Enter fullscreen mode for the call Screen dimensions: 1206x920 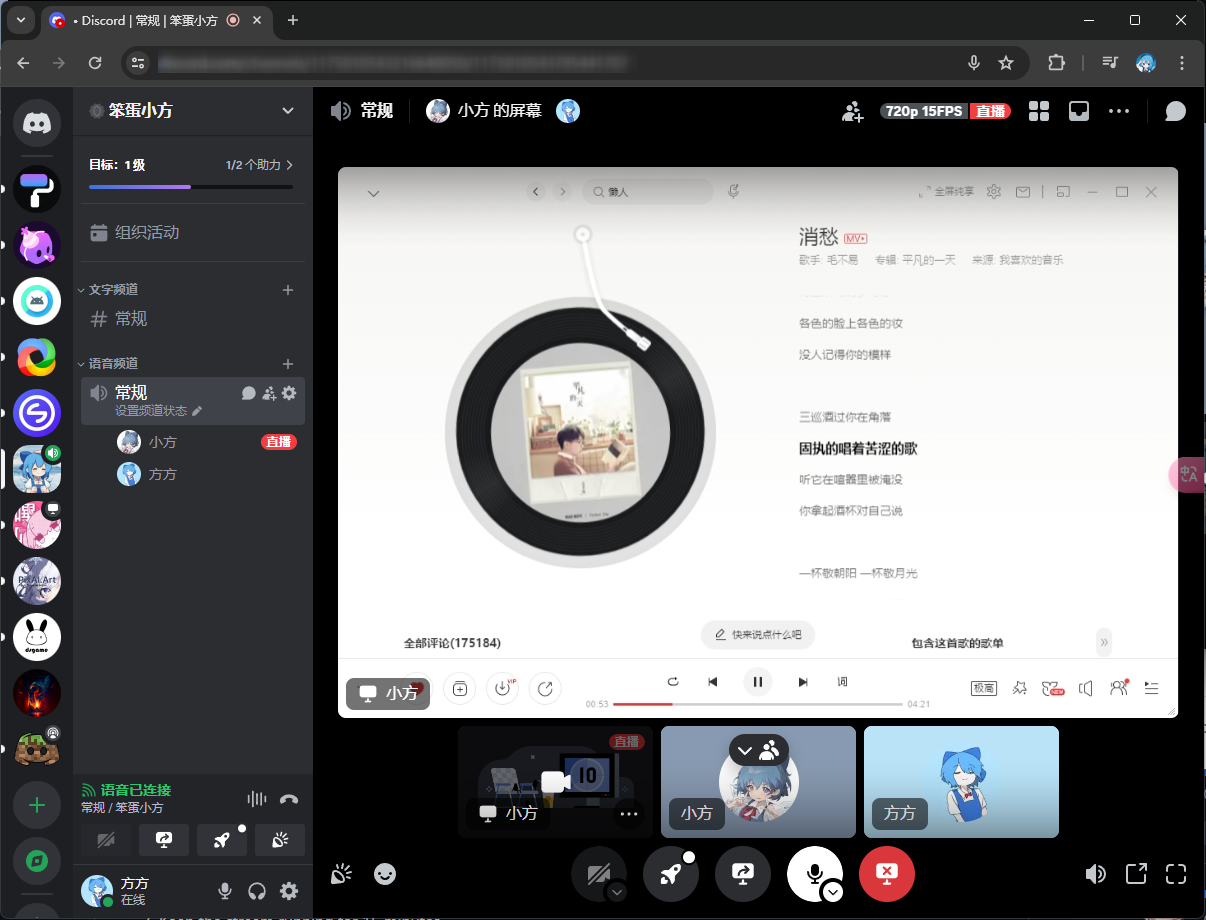1176,874
